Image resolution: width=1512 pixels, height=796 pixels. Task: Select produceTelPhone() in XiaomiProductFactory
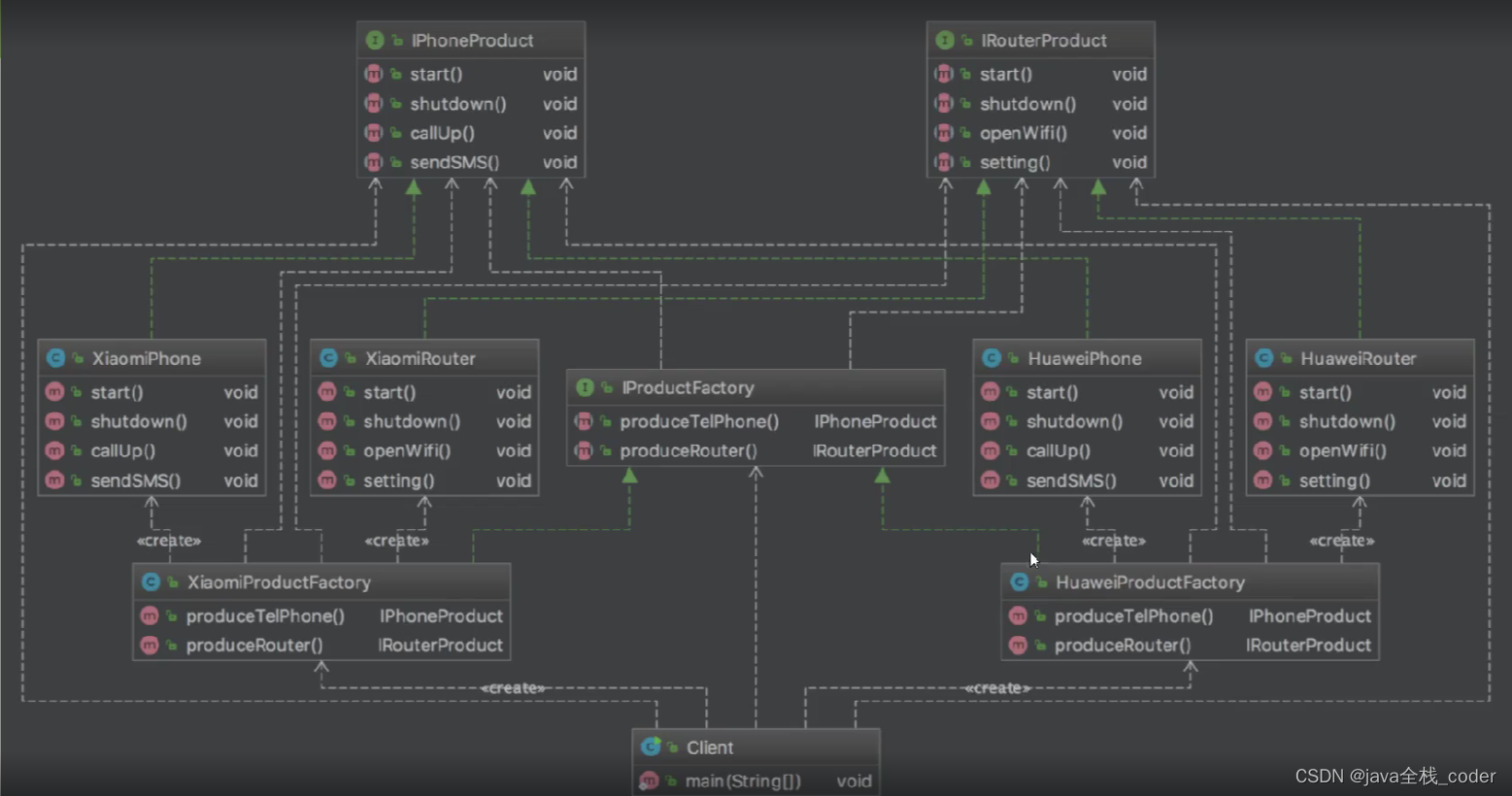(321, 615)
